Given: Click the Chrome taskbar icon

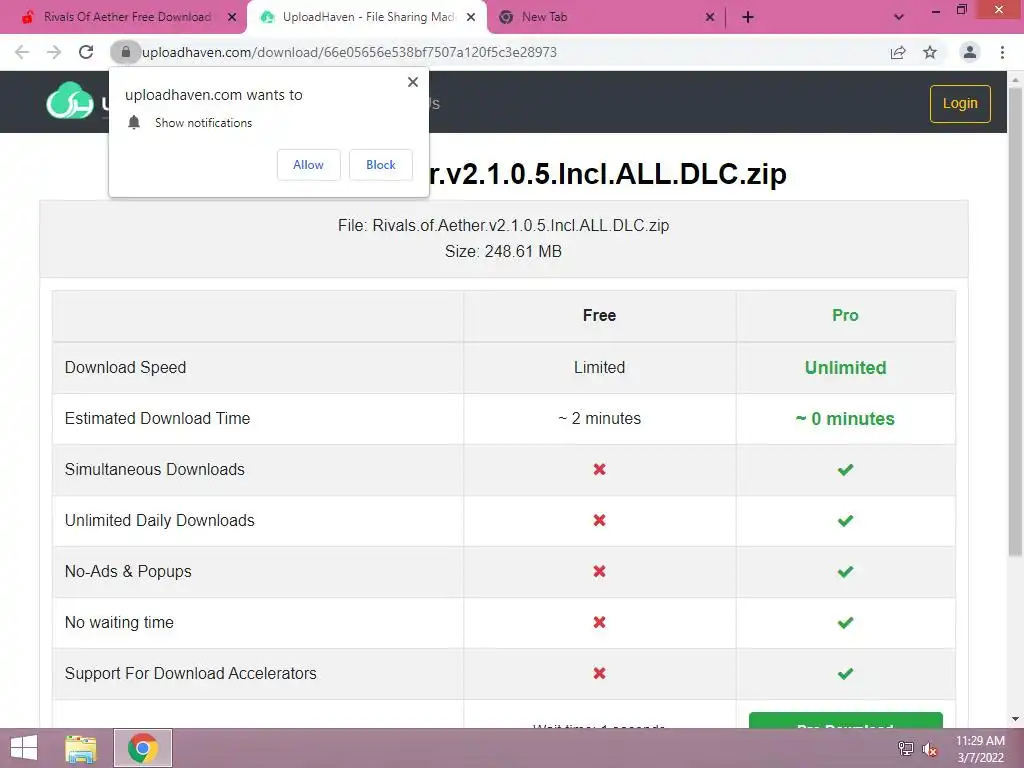Looking at the screenshot, I should (143, 748).
